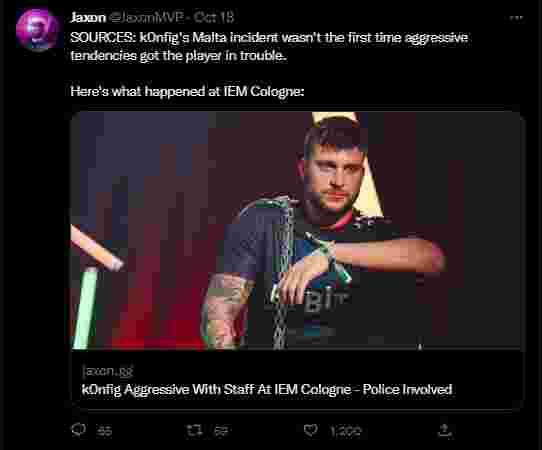Click the 'tendencies got the player' text line

coord(178,55)
